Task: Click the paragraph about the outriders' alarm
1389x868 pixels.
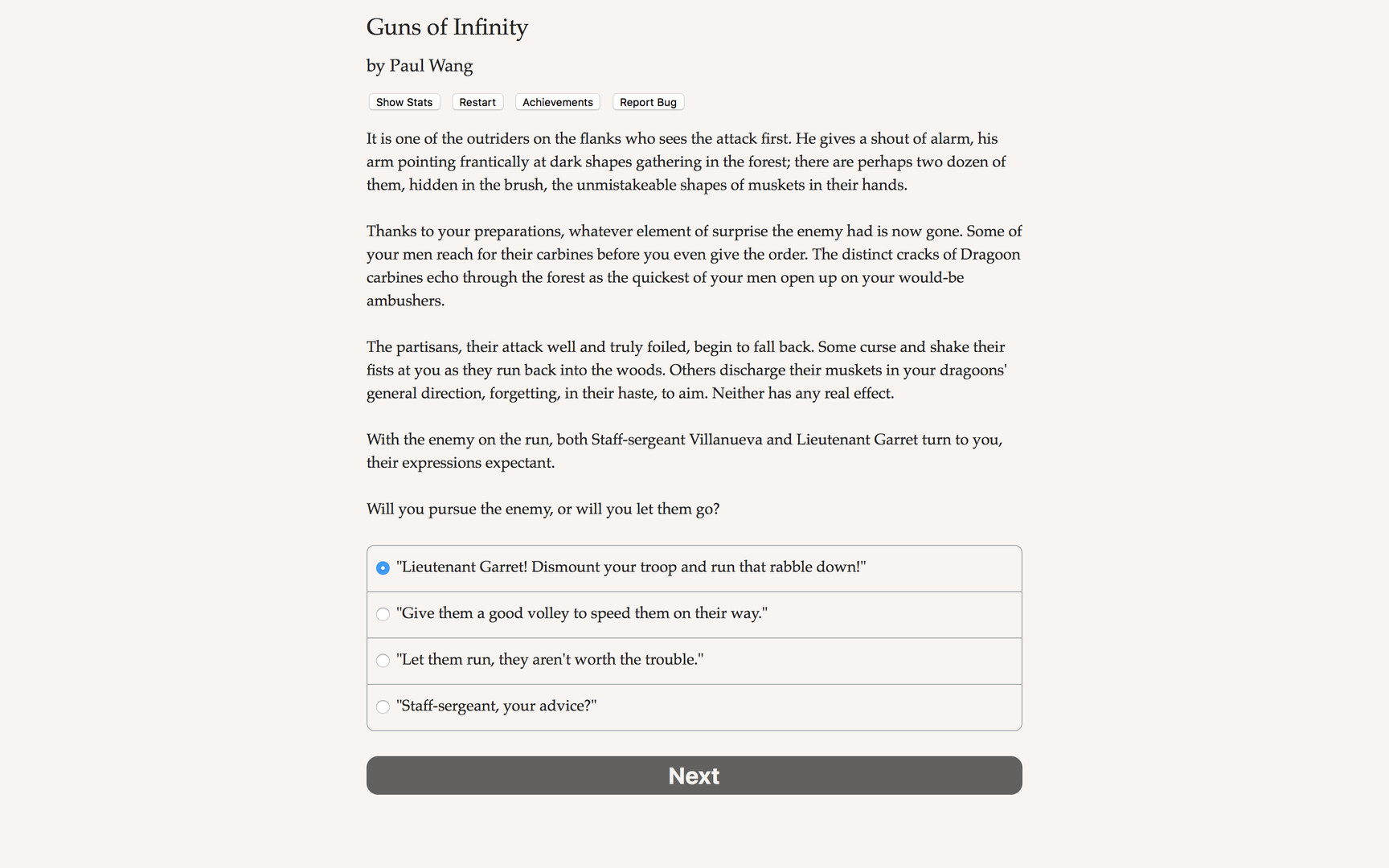Action: (686, 162)
